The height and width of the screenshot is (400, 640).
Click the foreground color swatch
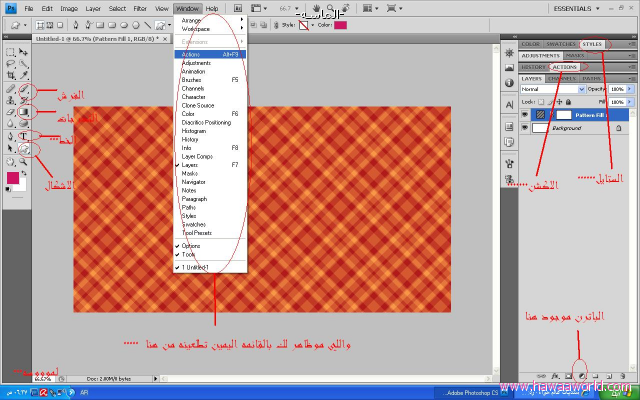click(x=13, y=178)
